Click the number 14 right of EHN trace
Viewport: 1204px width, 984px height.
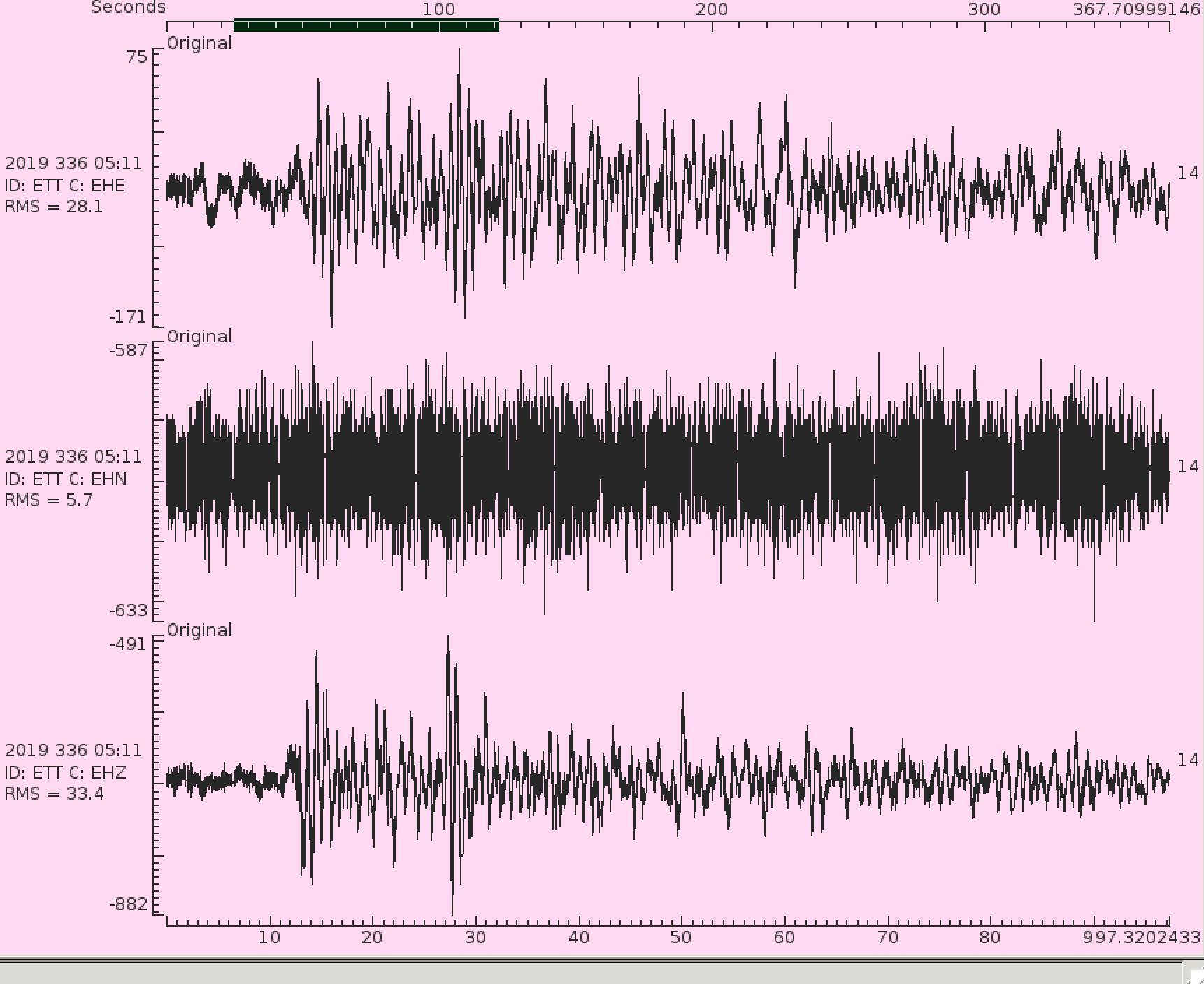pos(1188,467)
